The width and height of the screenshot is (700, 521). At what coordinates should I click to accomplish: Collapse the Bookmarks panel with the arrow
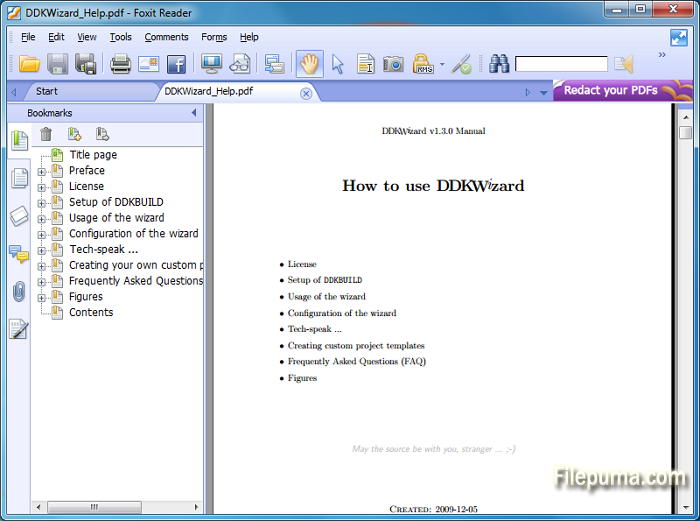pyautogui.click(x=194, y=113)
